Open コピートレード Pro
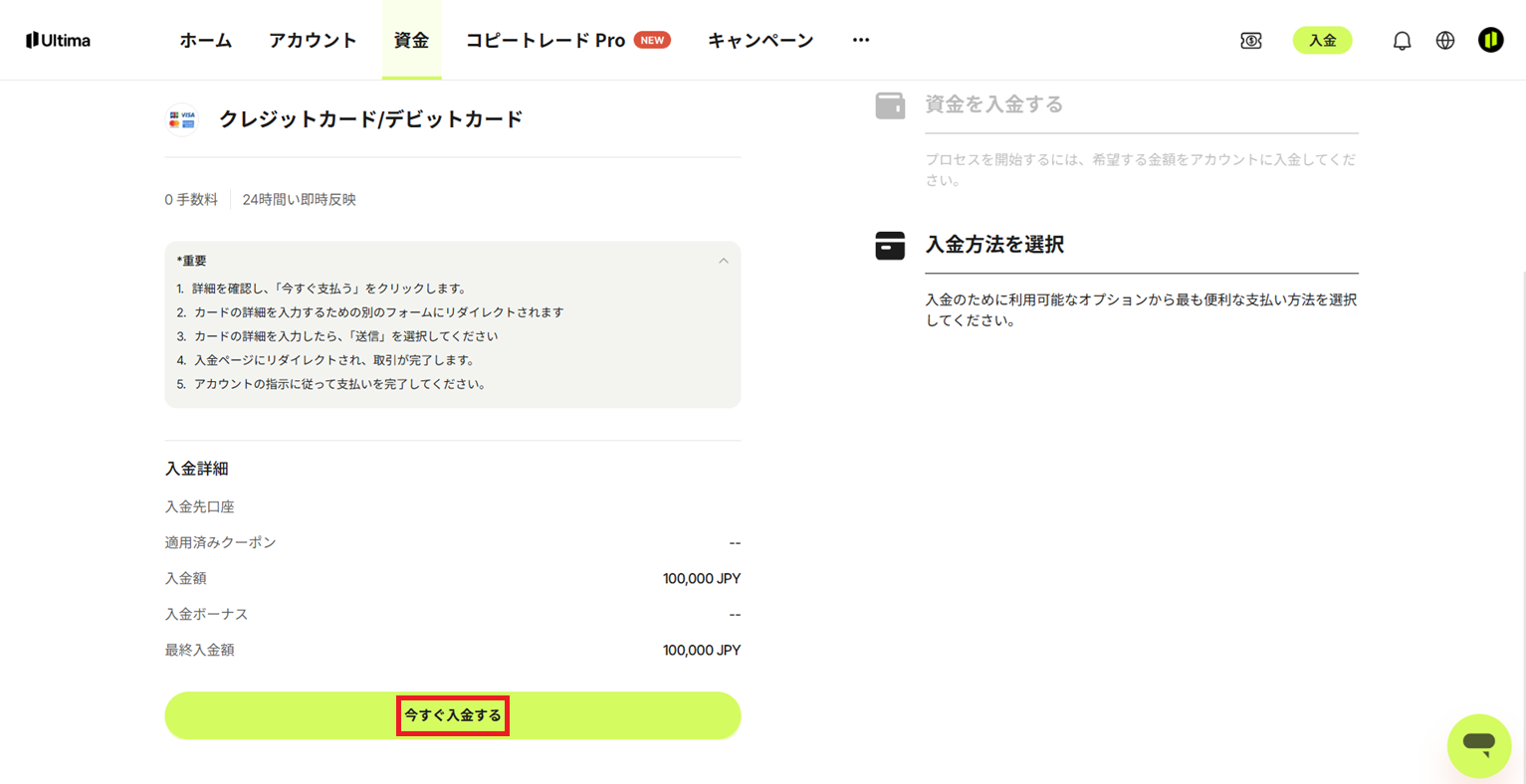This screenshot has width=1526, height=784. point(545,40)
